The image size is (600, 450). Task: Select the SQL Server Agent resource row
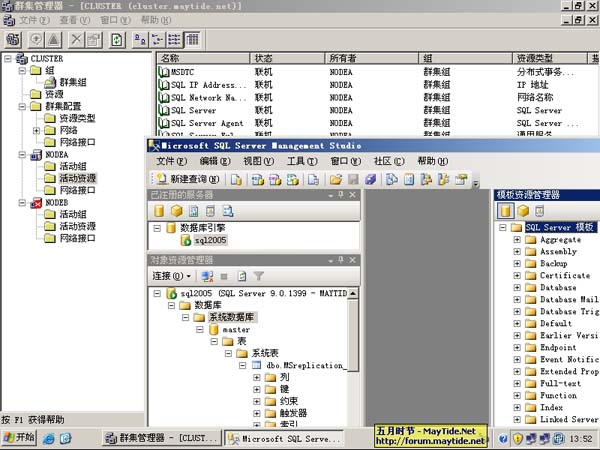click(205, 123)
